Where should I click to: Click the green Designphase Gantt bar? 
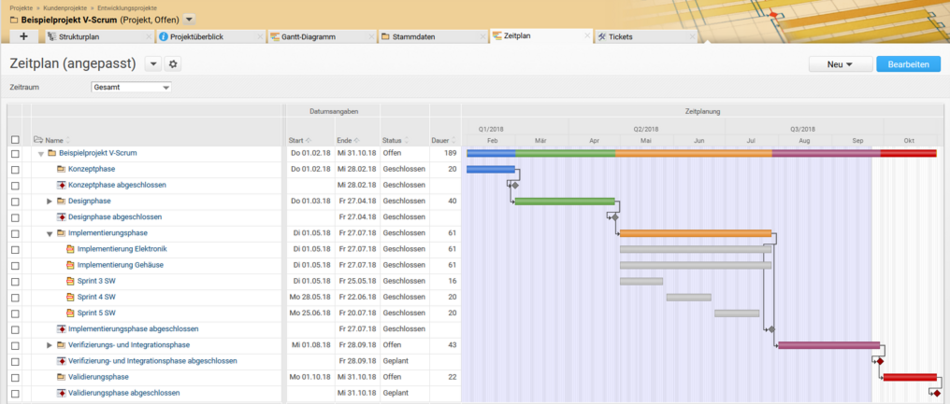tap(565, 201)
